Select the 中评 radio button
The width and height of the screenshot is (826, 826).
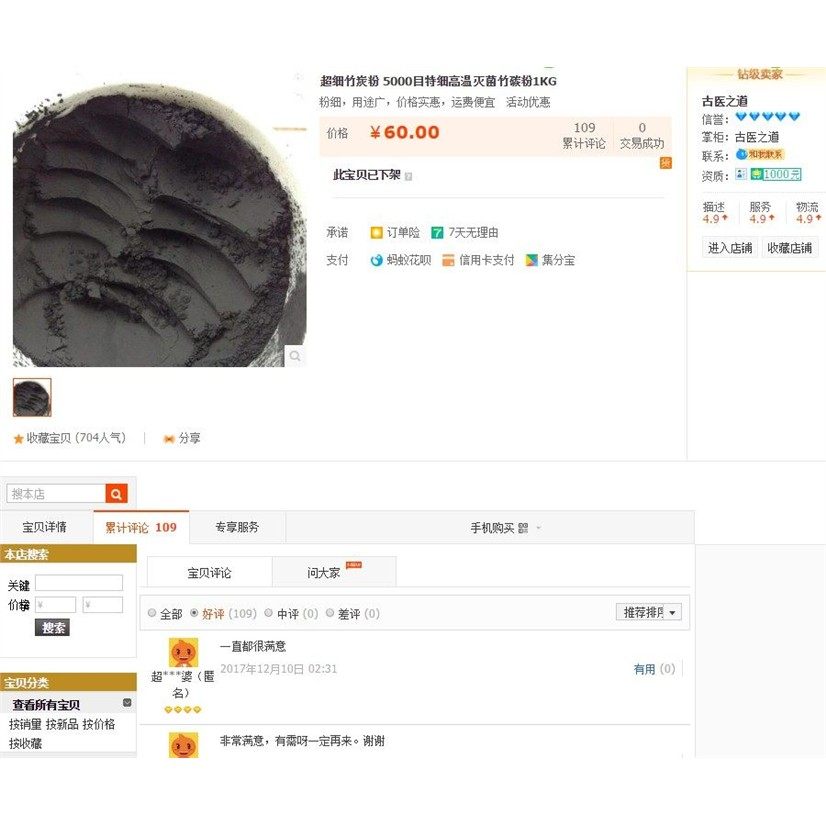click(x=269, y=613)
